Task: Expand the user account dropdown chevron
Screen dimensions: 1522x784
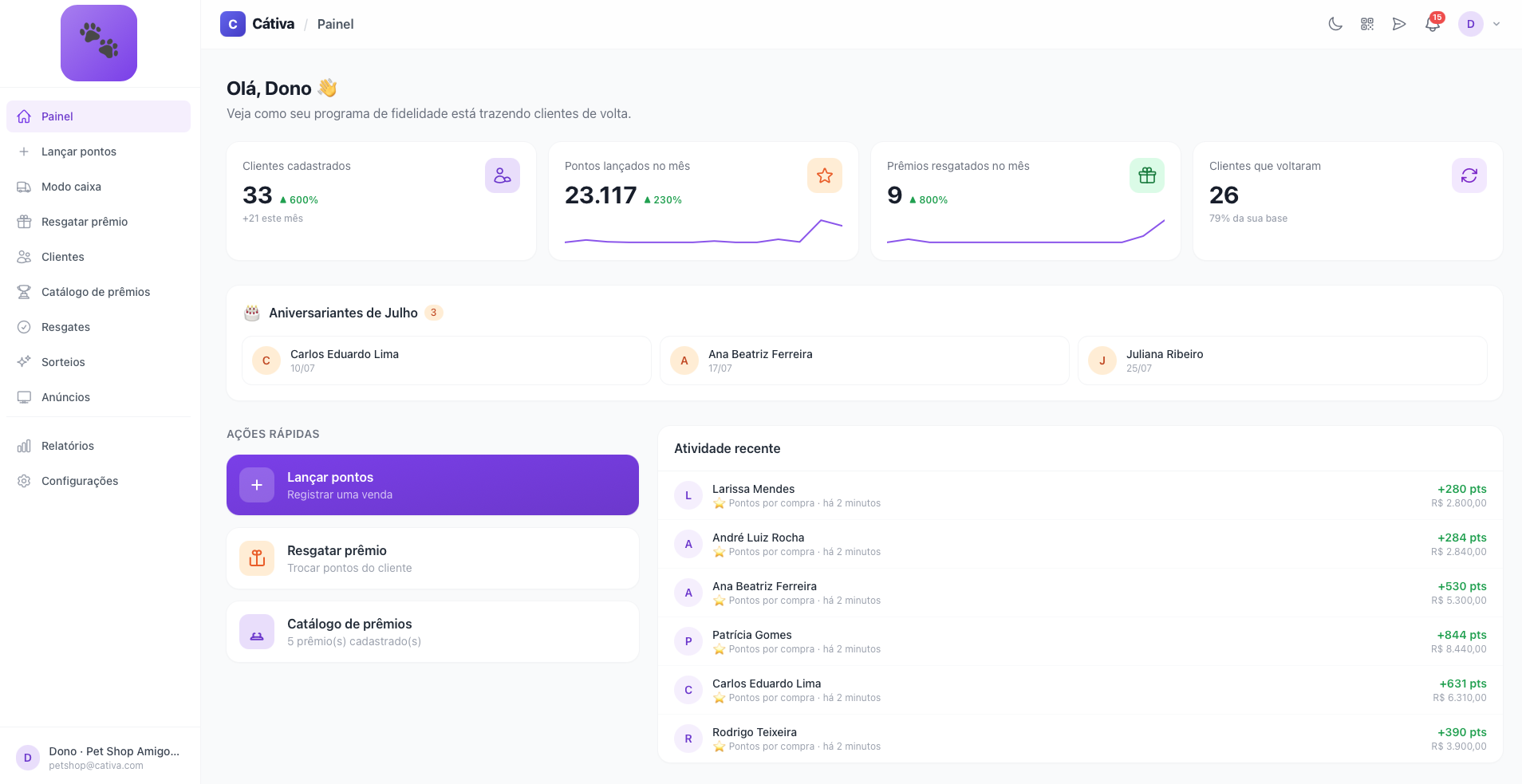Action: point(1496,24)
